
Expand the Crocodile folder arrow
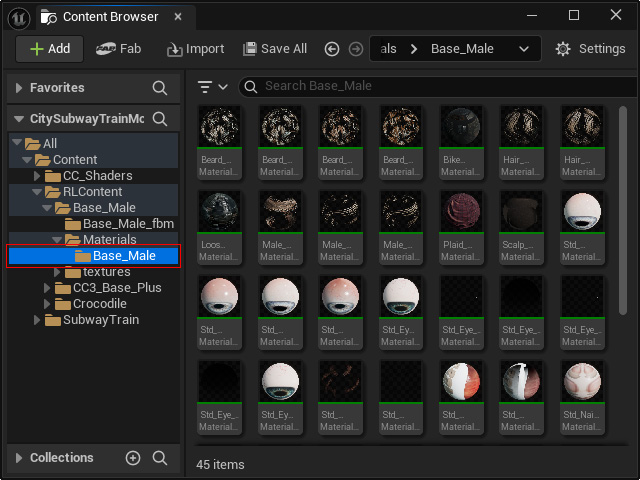[x=47, y=304]
